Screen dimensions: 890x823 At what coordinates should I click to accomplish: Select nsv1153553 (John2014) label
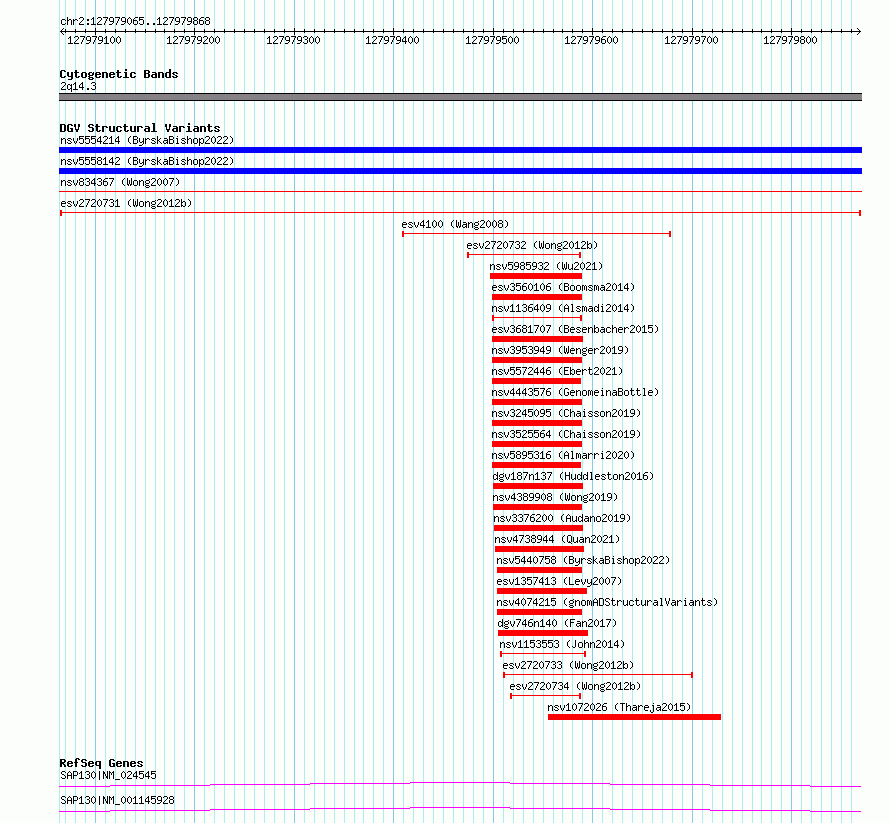[x=562, y=644]
